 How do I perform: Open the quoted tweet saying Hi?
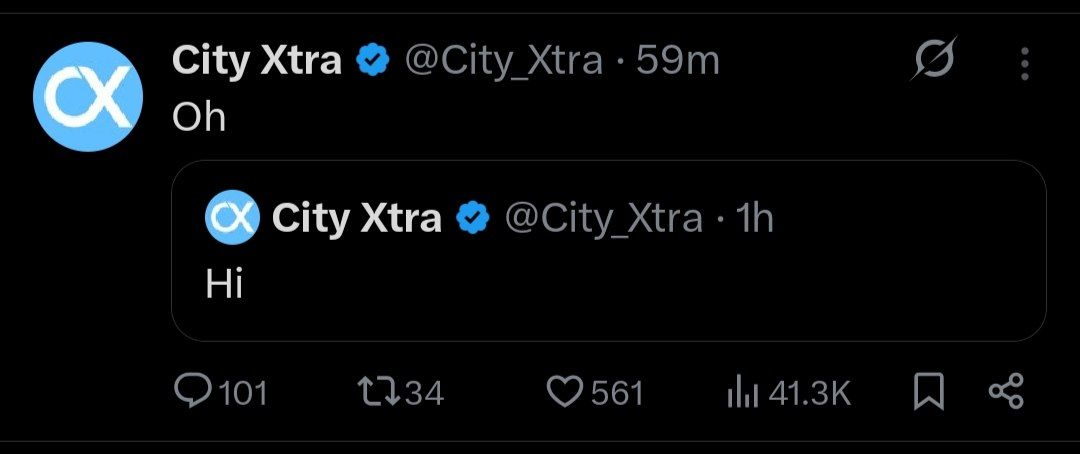pyautogui.click(x=608, y=285)
